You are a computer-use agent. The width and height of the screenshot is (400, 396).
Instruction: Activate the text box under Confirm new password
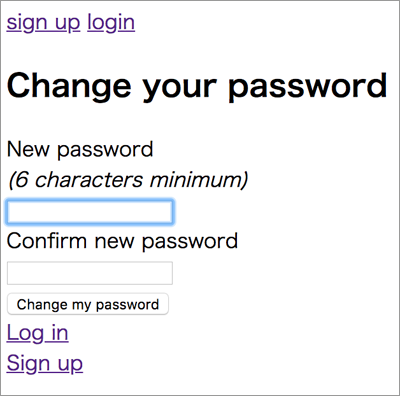[x=90, y=273]
